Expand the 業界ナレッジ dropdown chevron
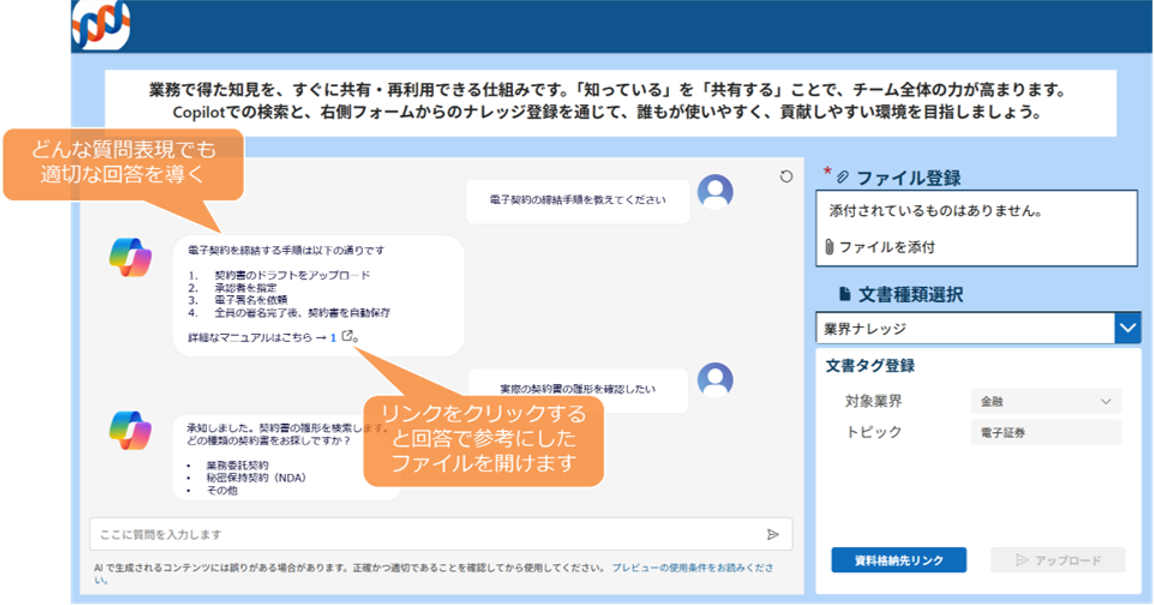This screenshot has width=1154, height=605. (x=1127, y=328)
